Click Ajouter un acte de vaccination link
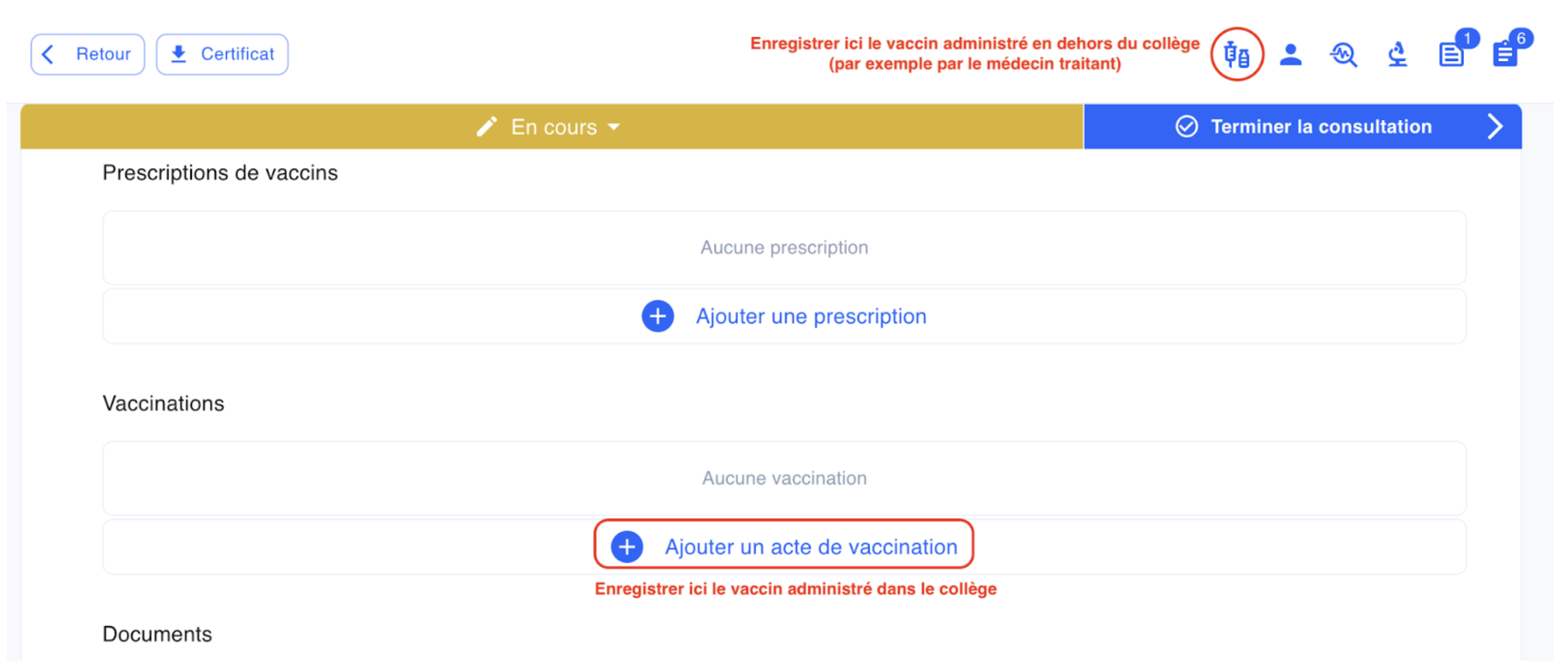 tap(811, 547)
